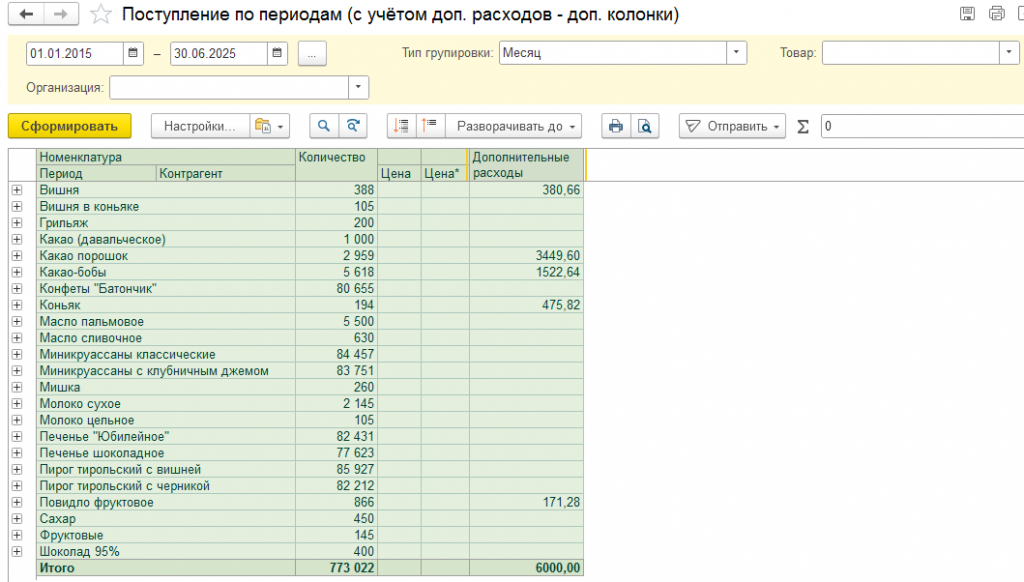Save report with diskette icon
Image resolution: width=1024 pixels, height=582 pixels.
pyautogui.click(x=968, y=13)
